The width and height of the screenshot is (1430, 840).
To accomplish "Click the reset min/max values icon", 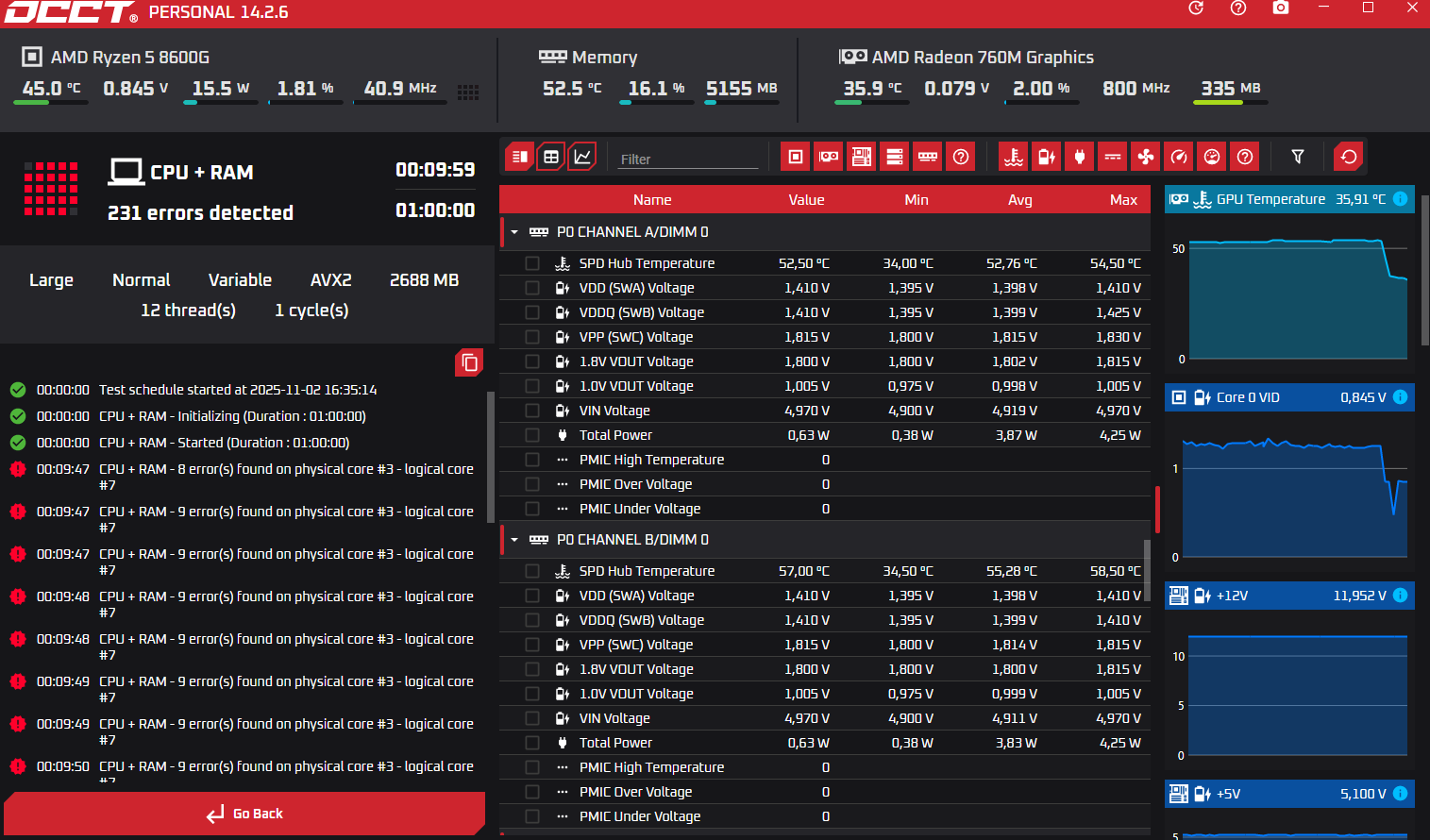I will point(1349,157).
